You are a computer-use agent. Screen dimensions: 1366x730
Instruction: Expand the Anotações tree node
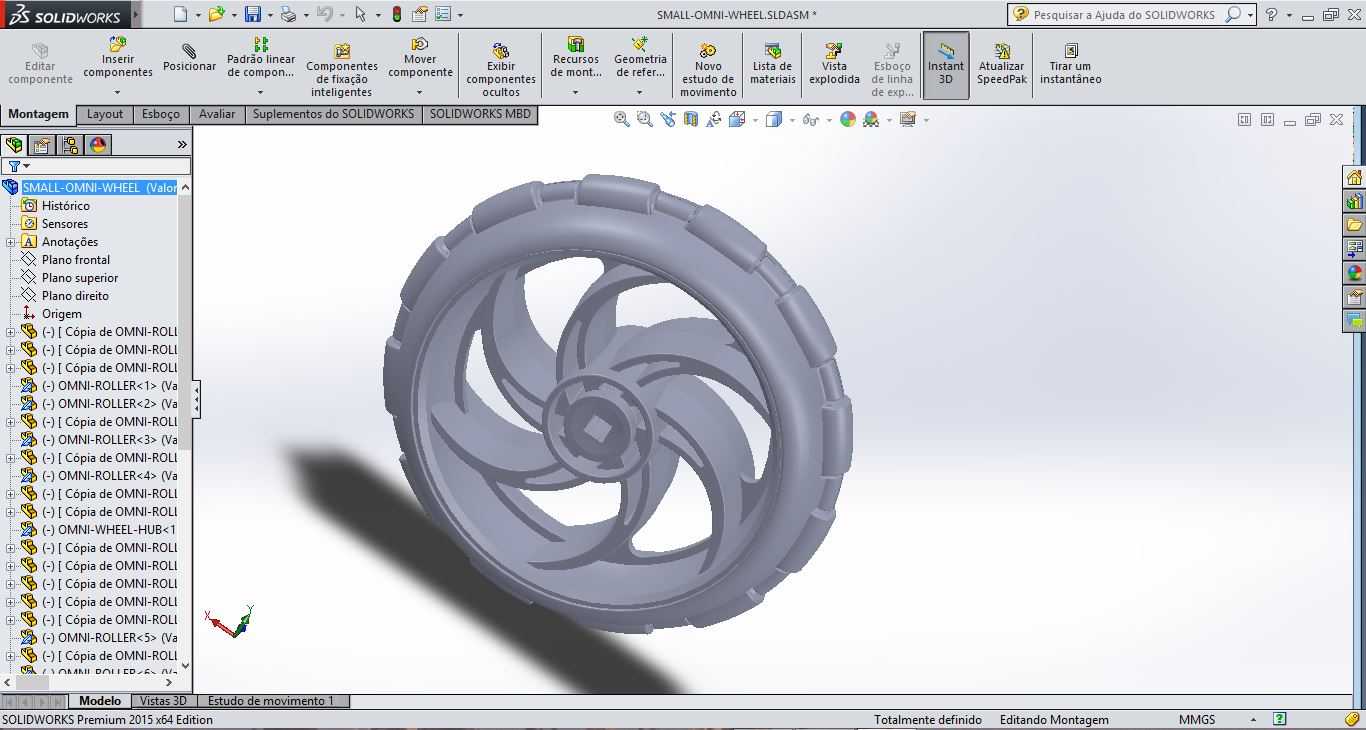tap(10, 242)
